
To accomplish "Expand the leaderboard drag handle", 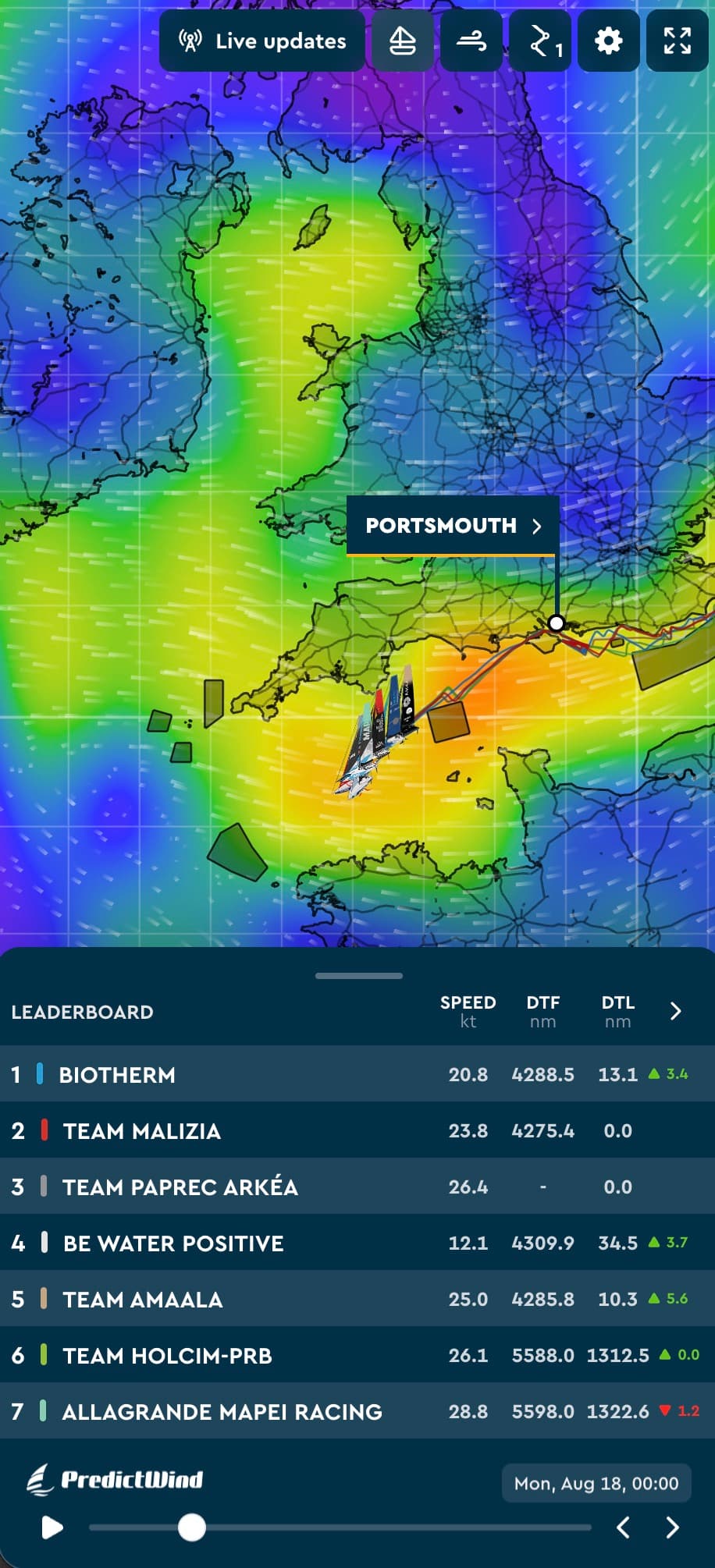I will click(359, 975).
